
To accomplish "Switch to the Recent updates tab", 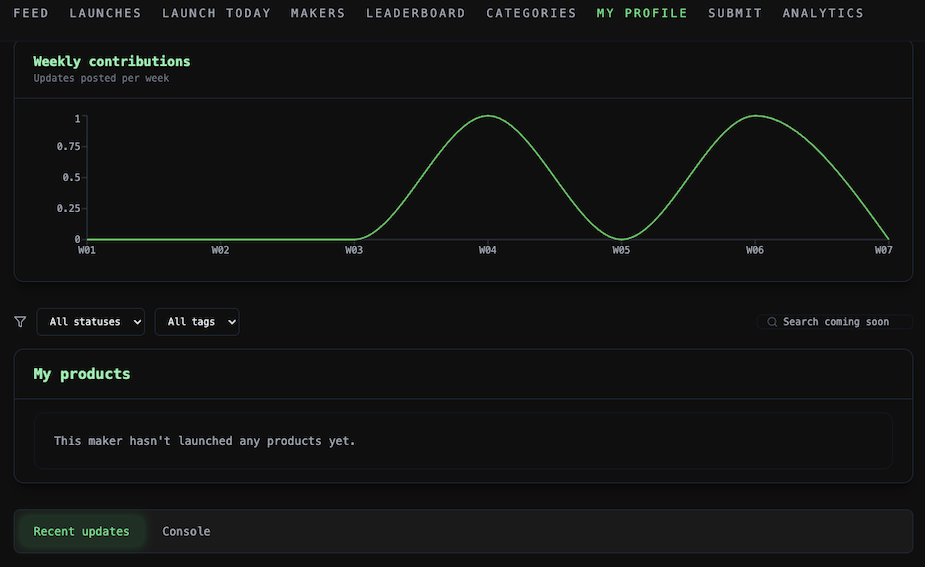I will click(x=81, y=531).
